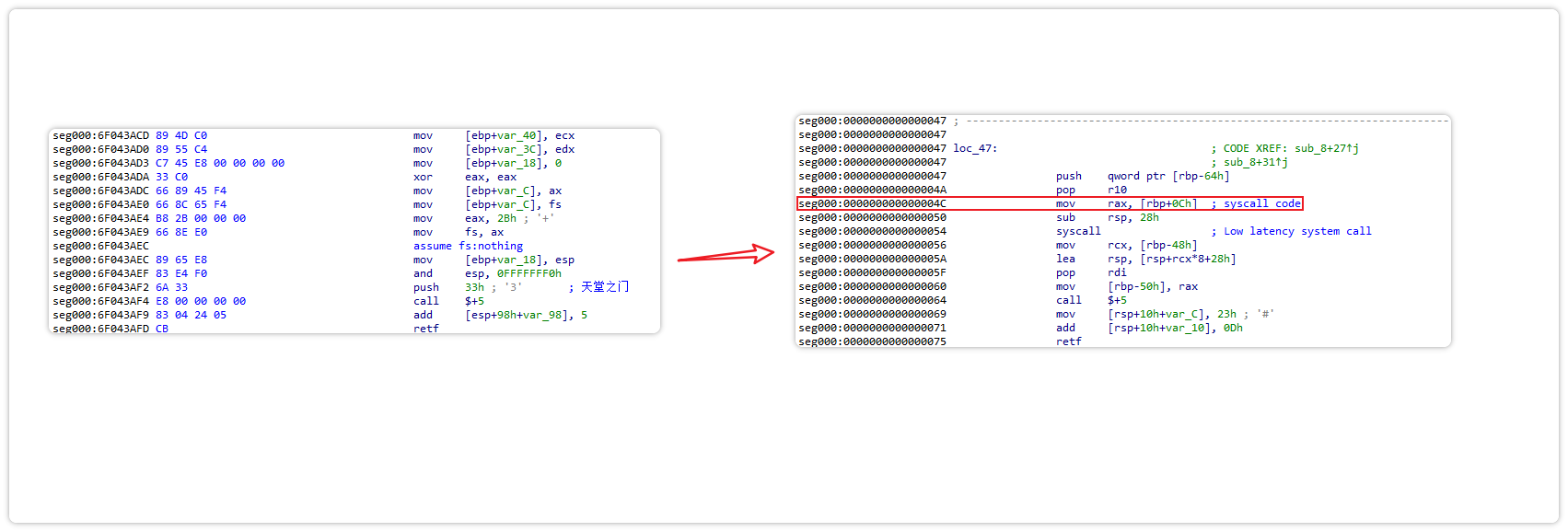This screenshot has height=532, width=1568.
Task: Click the red-boxed syscall code line
Action: point(1050,203)
